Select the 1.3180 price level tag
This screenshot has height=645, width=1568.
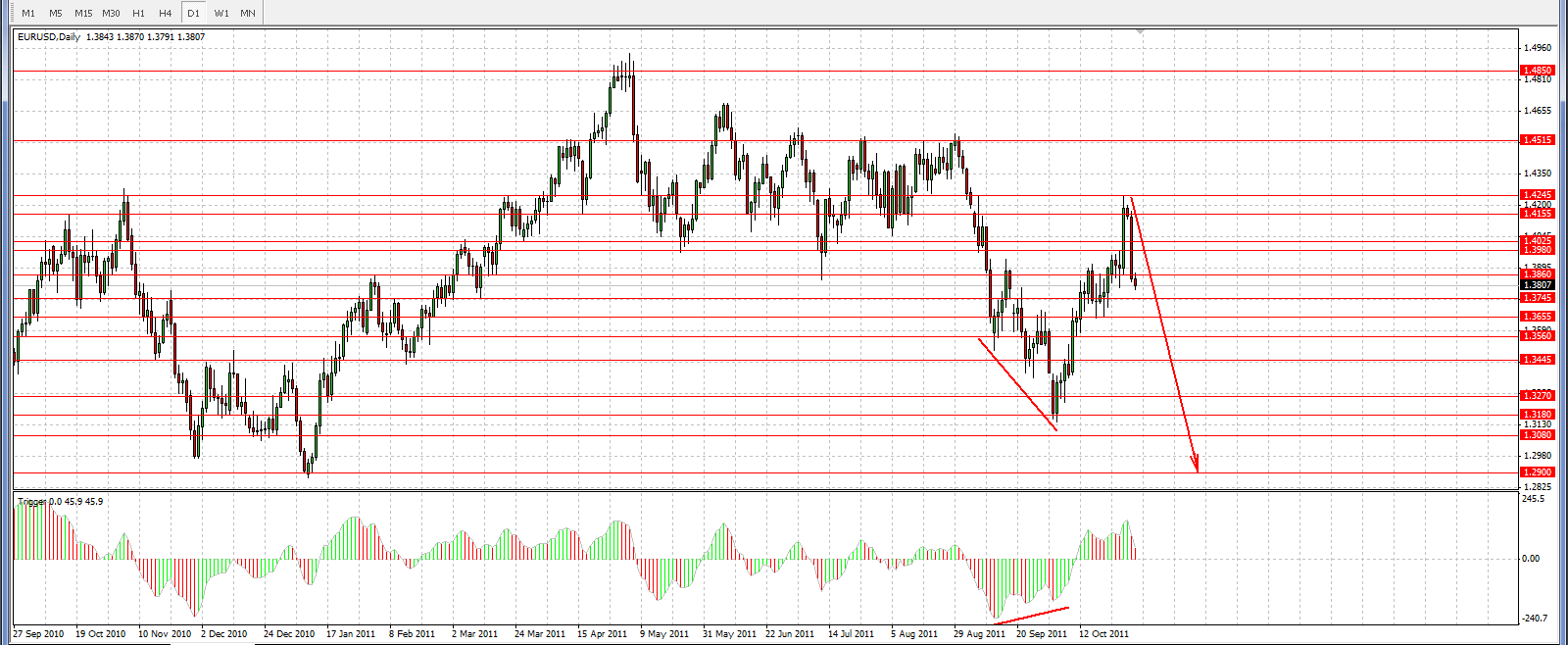pyautogui.click(x=1538, y=415)
